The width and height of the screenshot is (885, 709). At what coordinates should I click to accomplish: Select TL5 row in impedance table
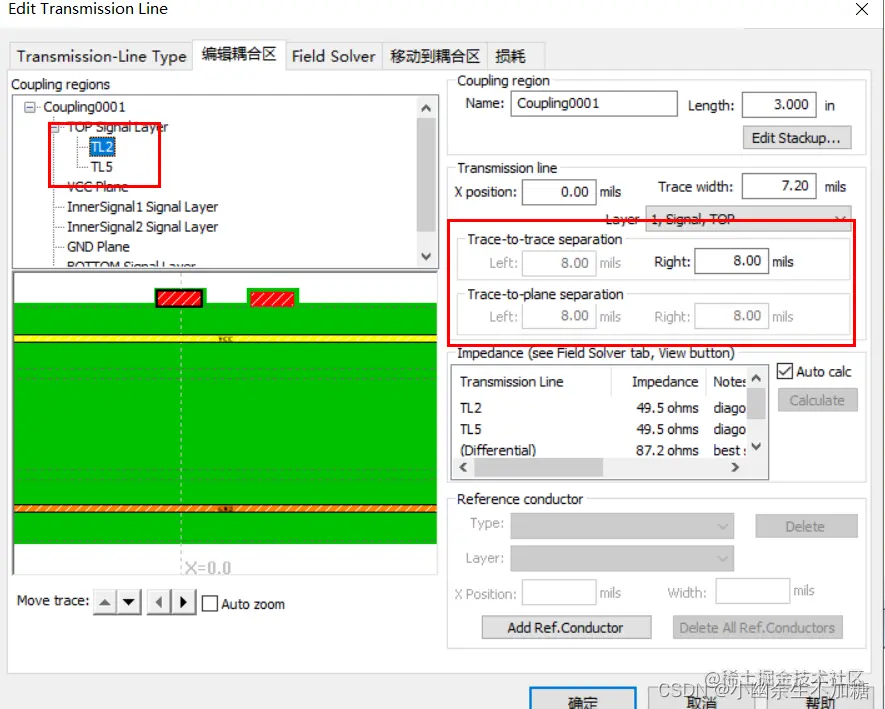tap(602, 430)
